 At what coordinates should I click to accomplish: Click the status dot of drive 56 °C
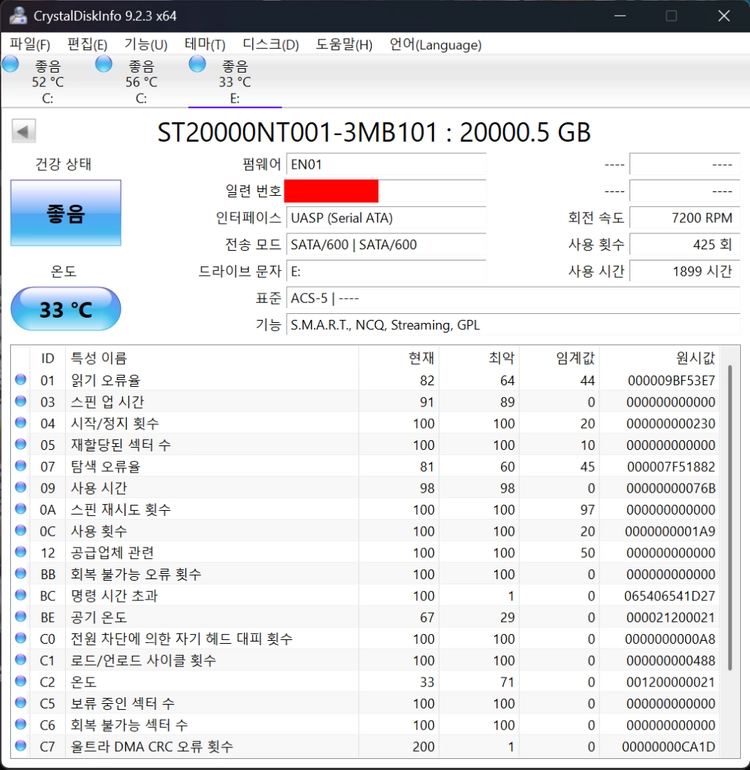tap(104, 64)
